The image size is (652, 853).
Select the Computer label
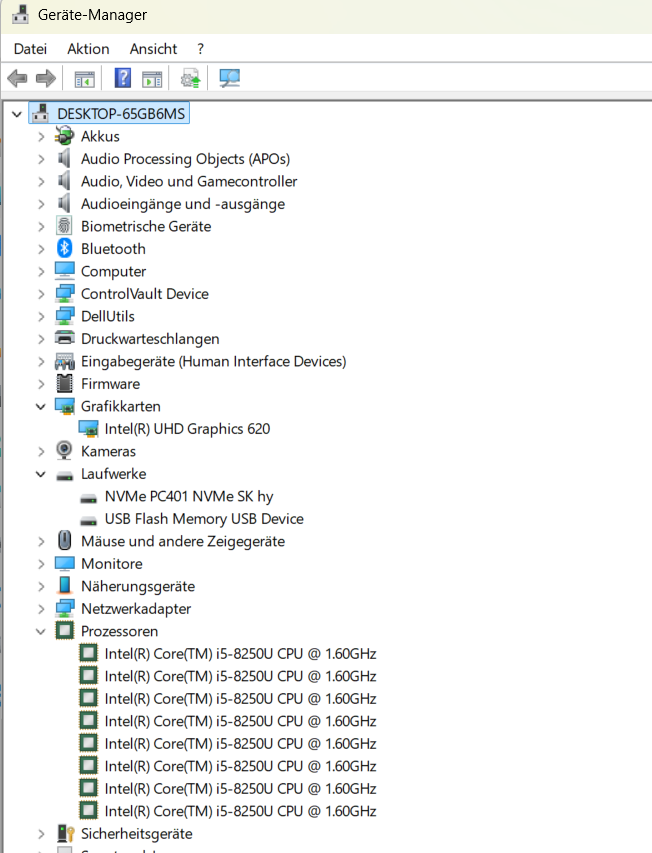[x=113, y=271]
